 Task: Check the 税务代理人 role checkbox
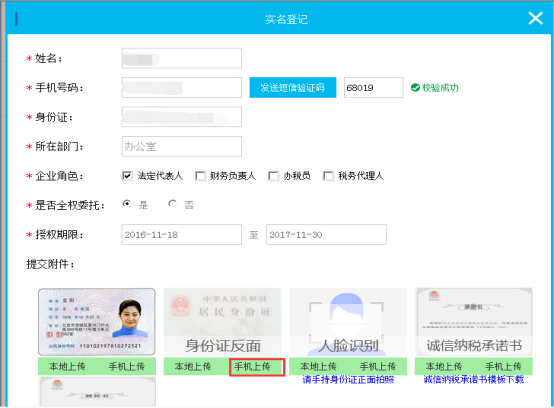[328, 176]
